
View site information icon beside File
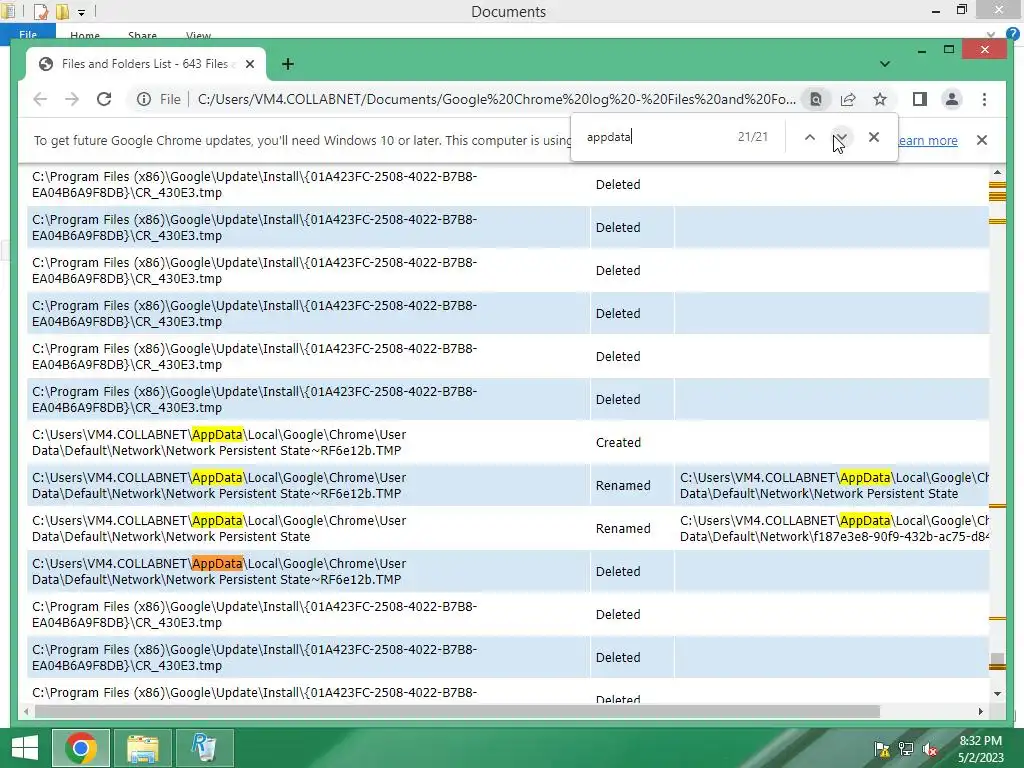coord(144,99)
